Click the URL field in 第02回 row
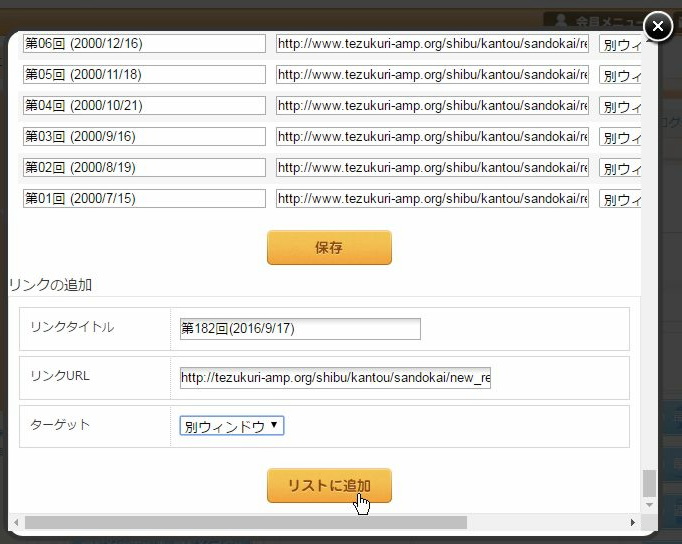 pos(432,168)
